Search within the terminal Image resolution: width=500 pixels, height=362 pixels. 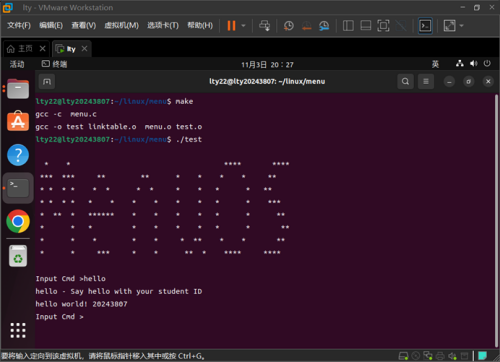405,82
